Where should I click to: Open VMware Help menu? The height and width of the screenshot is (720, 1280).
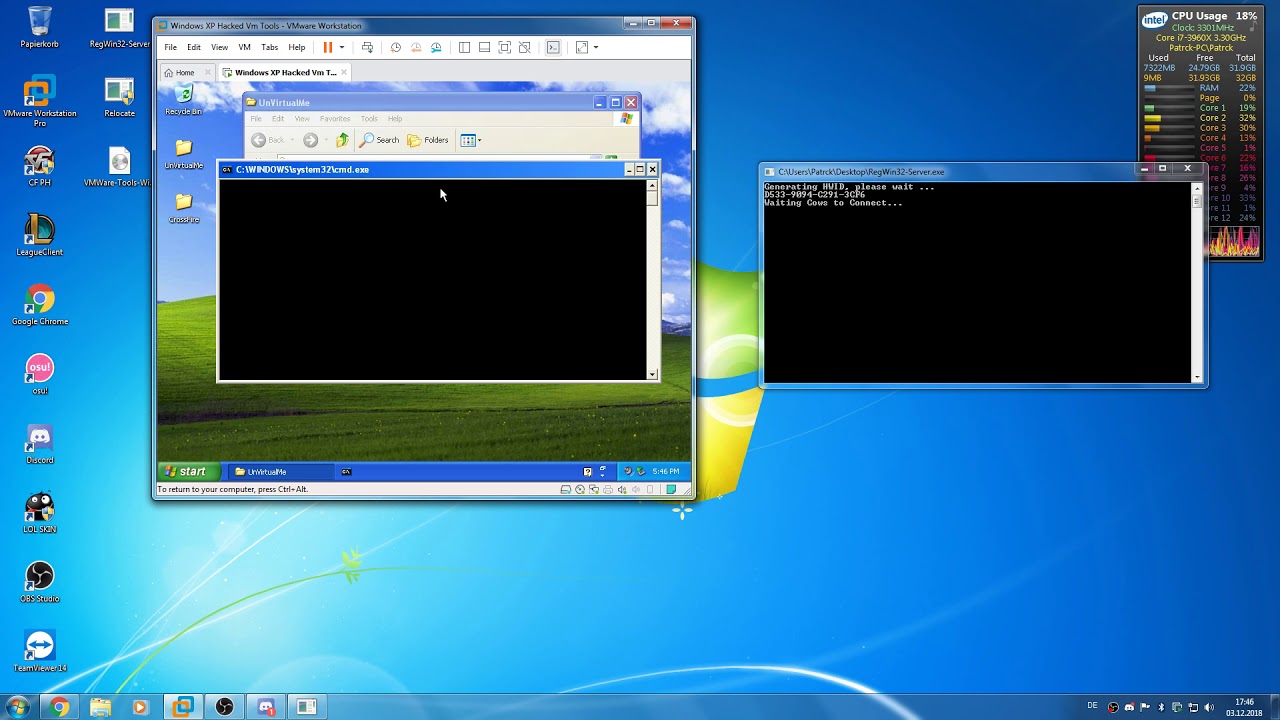pyautogui.click(x=297, y=47)
